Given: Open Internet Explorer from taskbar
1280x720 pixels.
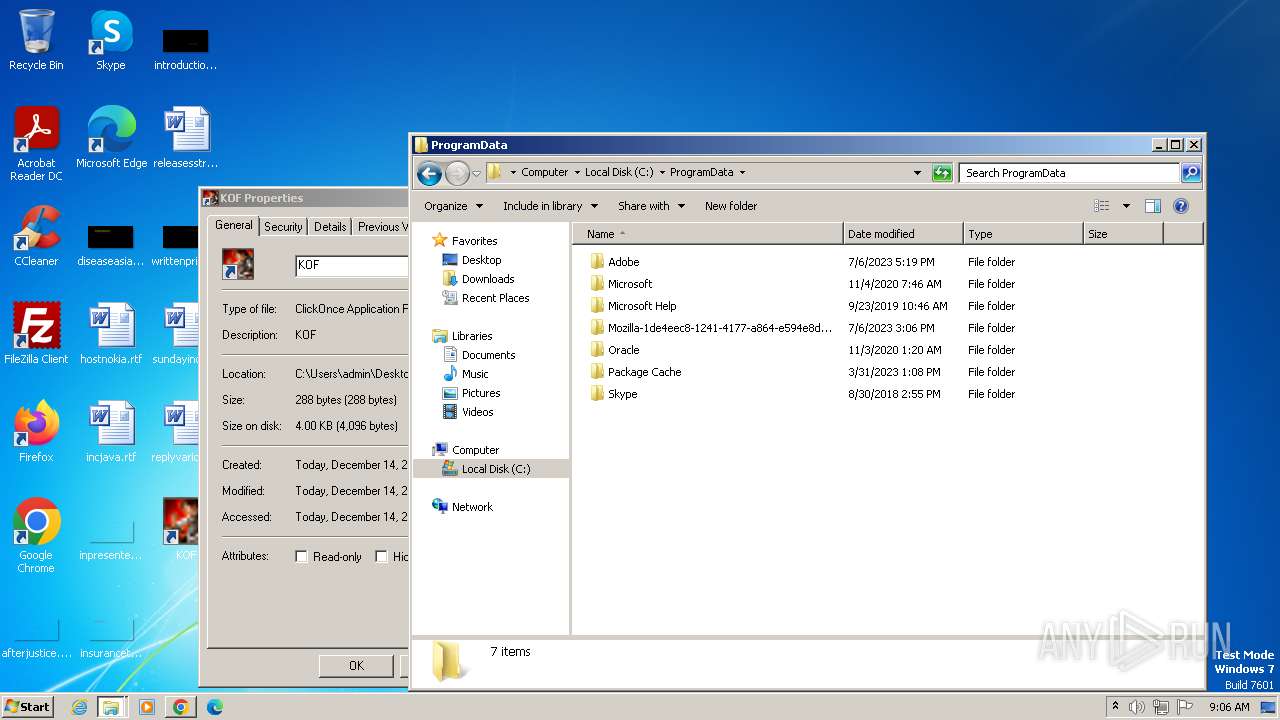Looking at the screenshot, I should point(80,707).
